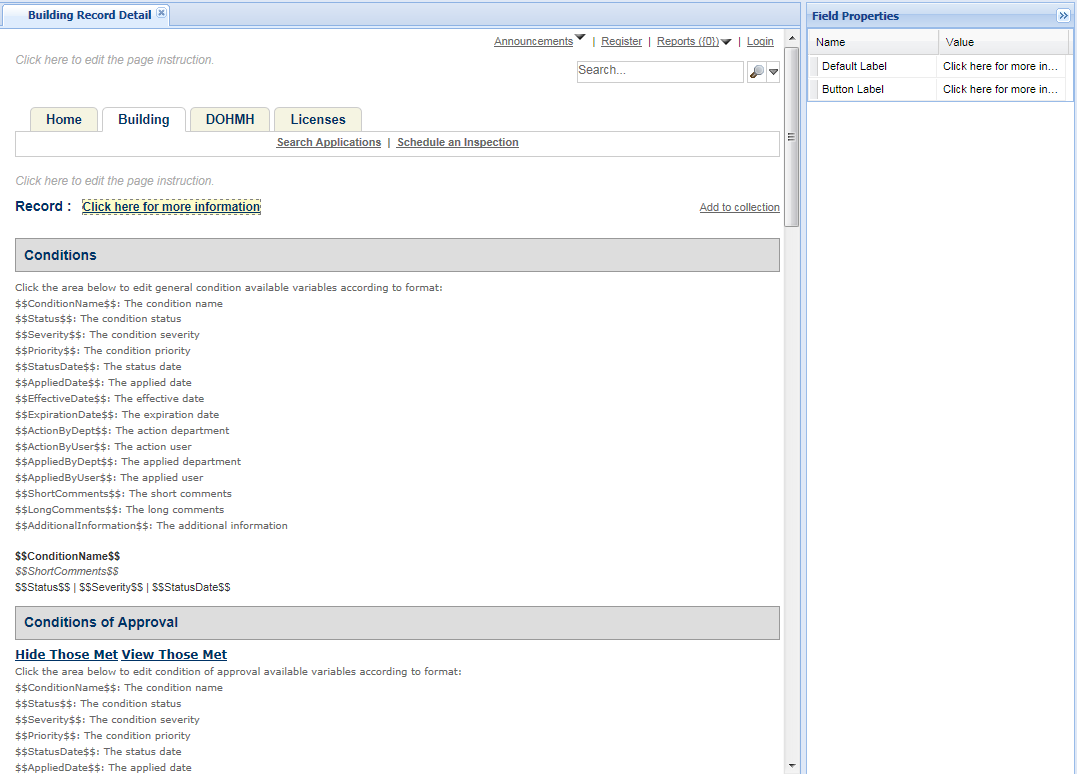The height and width of the screenshot is (774, 1077).
Task: Click the scrollbar down arrow
Action: (x=792, y=765)
